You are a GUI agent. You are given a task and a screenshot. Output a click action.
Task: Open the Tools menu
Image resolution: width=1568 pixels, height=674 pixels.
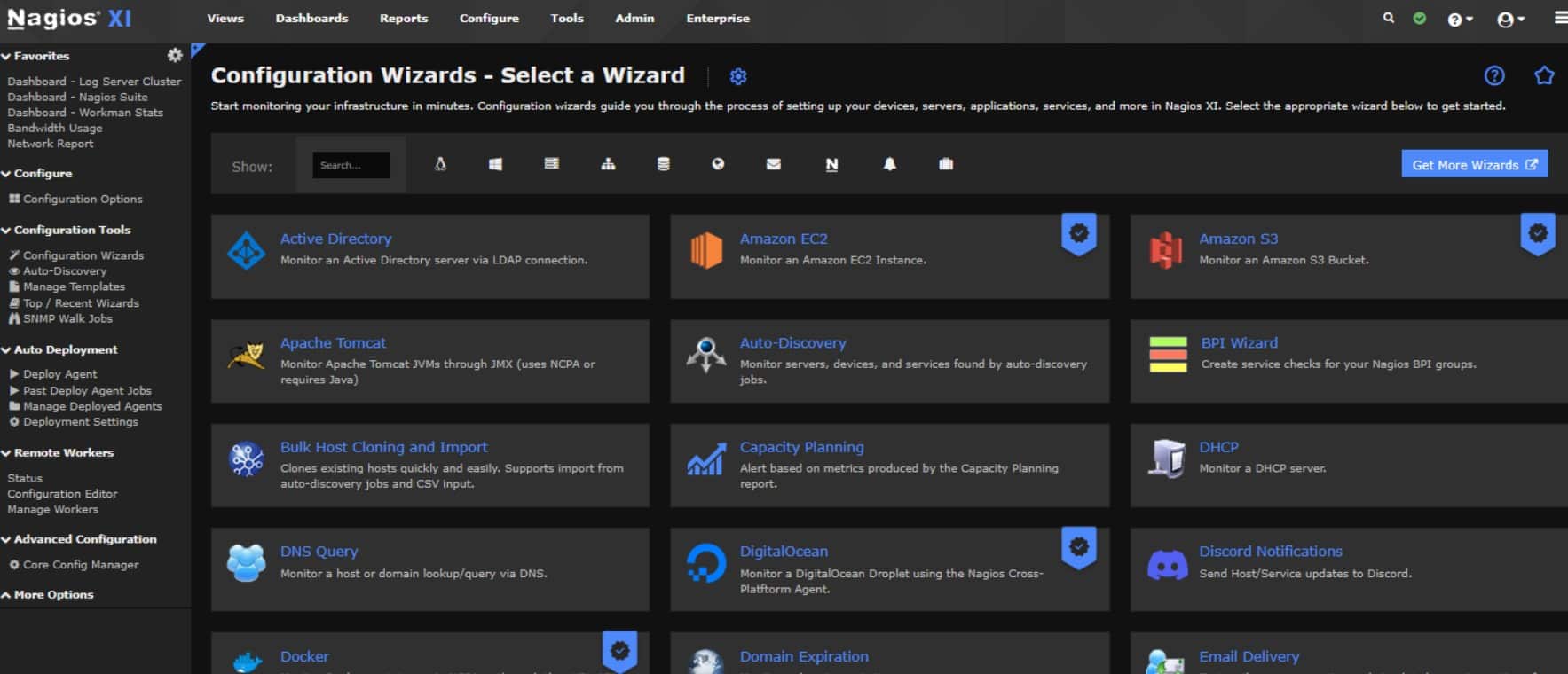(567, 18)
